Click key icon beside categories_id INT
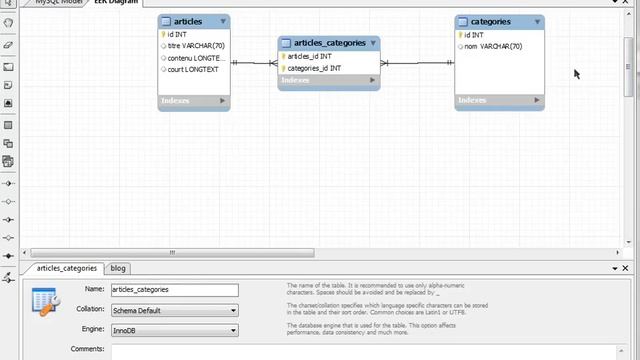640x360 pixels. click(283, 69)
